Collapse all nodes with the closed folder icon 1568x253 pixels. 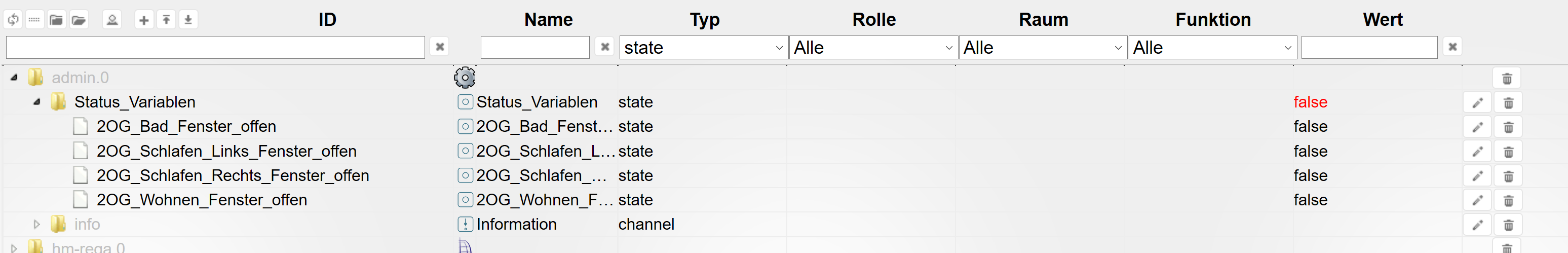56,20
